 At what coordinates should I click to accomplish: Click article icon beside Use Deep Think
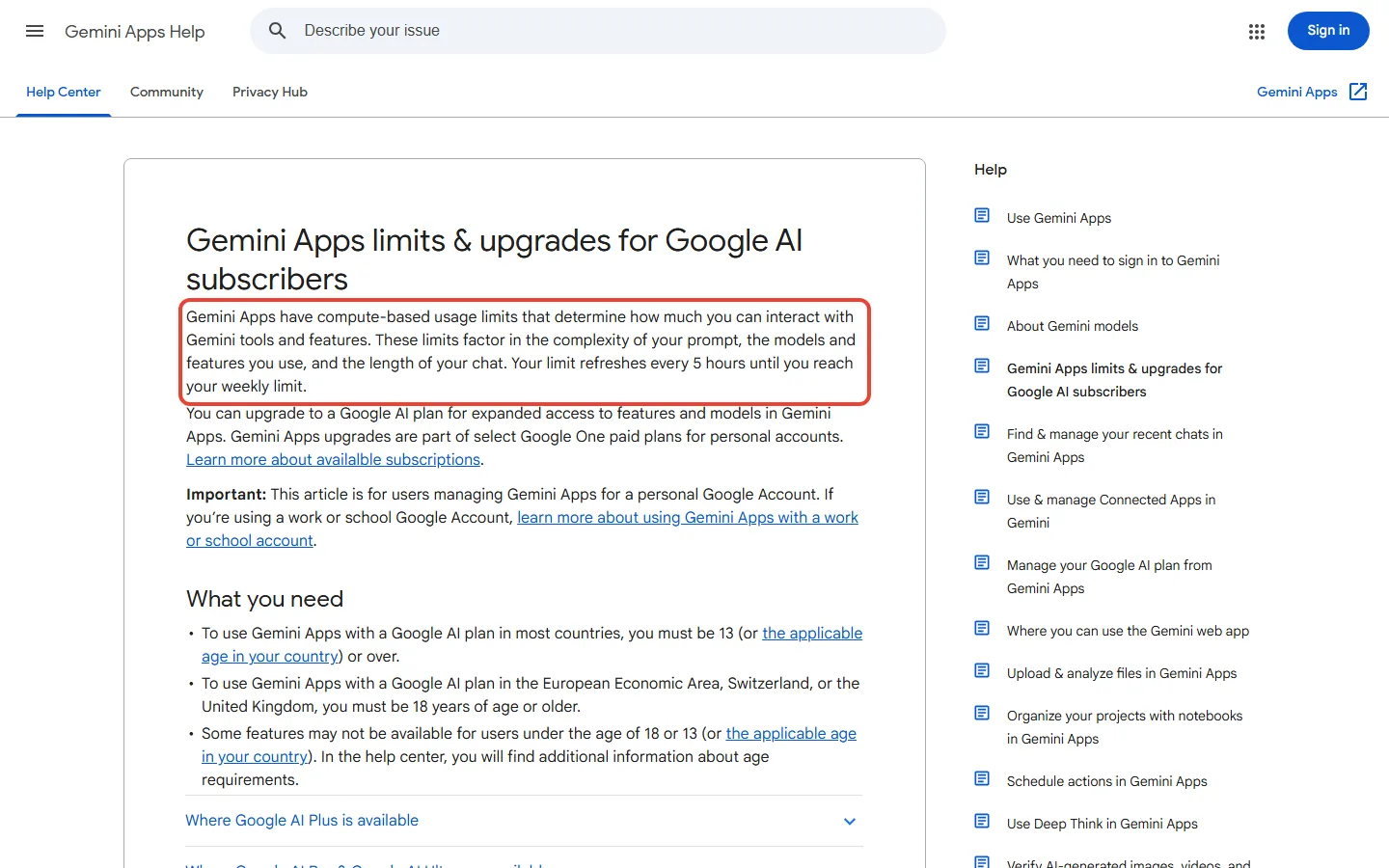coord(982,822)
